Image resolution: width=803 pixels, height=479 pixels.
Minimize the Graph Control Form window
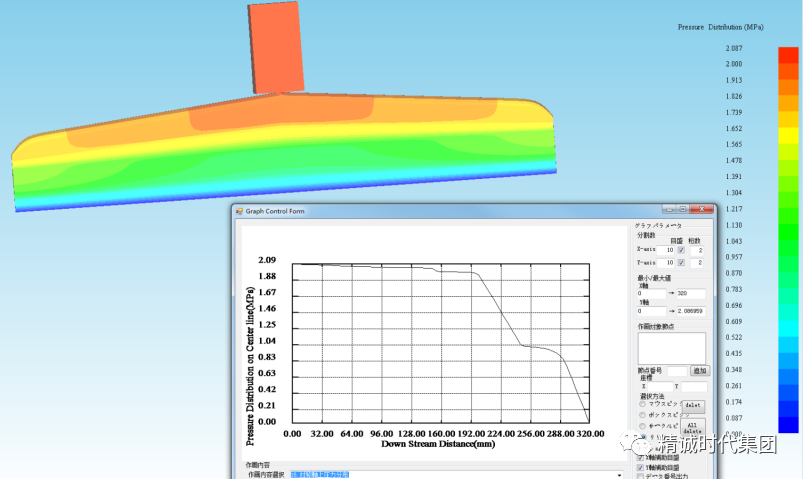click(668, 209)
